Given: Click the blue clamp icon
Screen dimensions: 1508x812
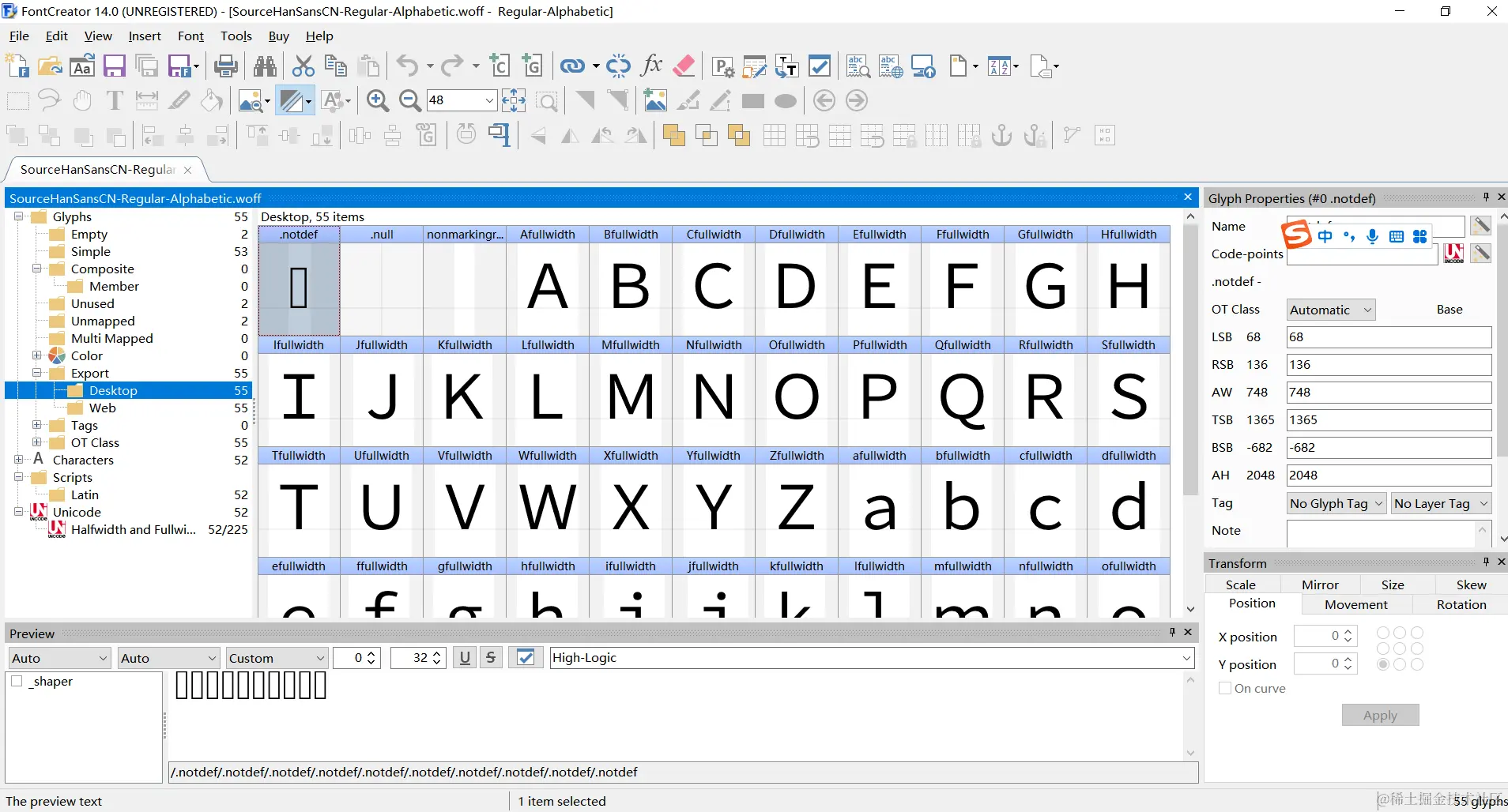Looking at the screenshot, I should click(x=500, y=135).
